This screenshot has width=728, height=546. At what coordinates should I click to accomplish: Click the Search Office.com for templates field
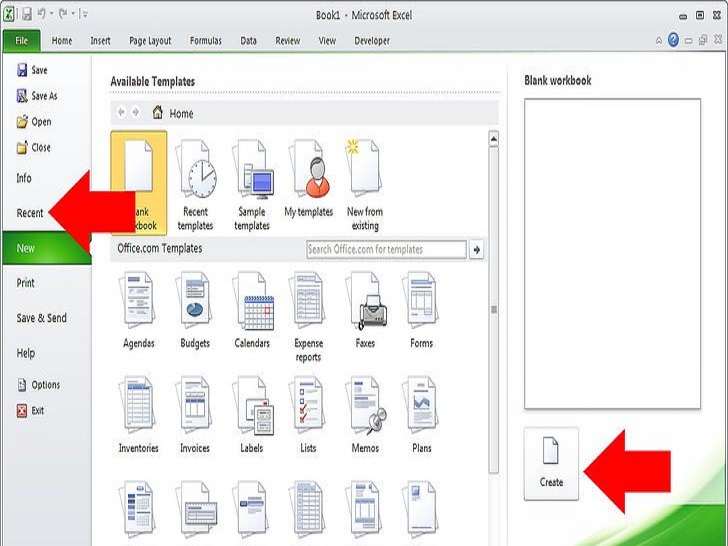(386, 249)
